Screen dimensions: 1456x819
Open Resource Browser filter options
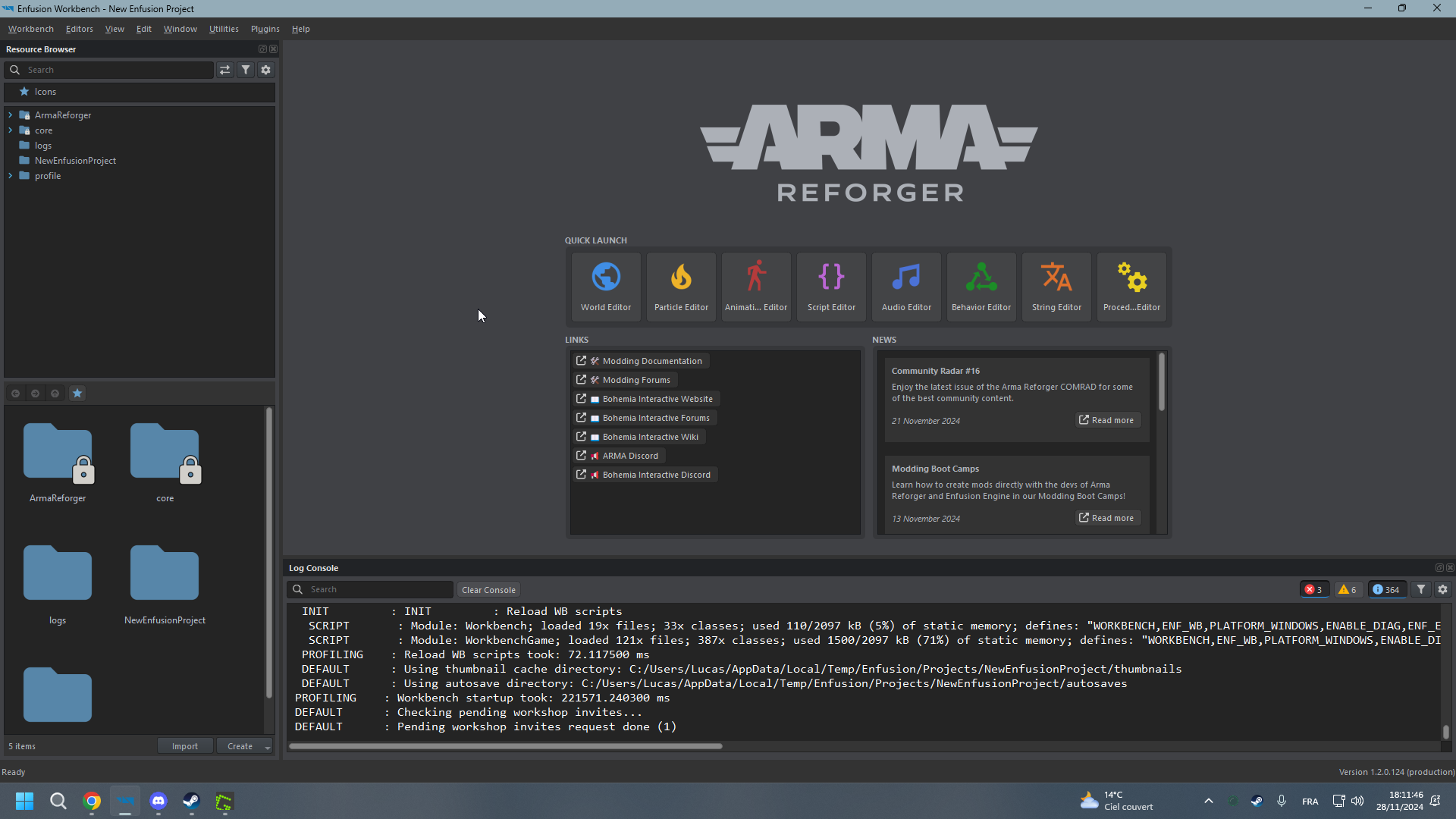[246, 70]
